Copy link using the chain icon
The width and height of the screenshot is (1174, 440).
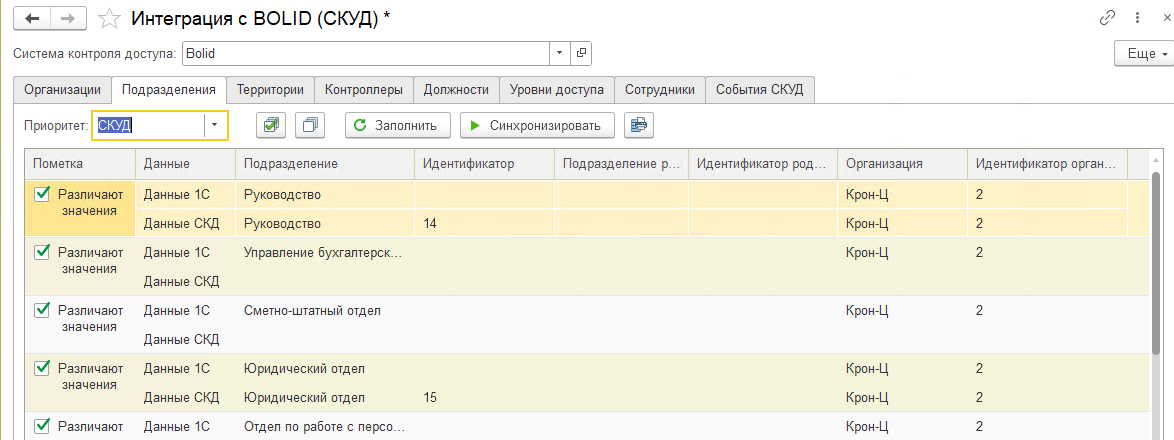pos(1107,18)
